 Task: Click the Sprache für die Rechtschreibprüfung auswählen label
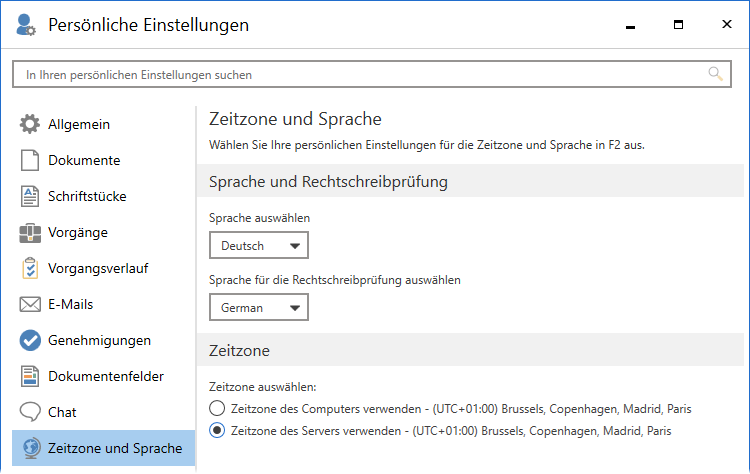pyautogui.click(x=335, y=280)
